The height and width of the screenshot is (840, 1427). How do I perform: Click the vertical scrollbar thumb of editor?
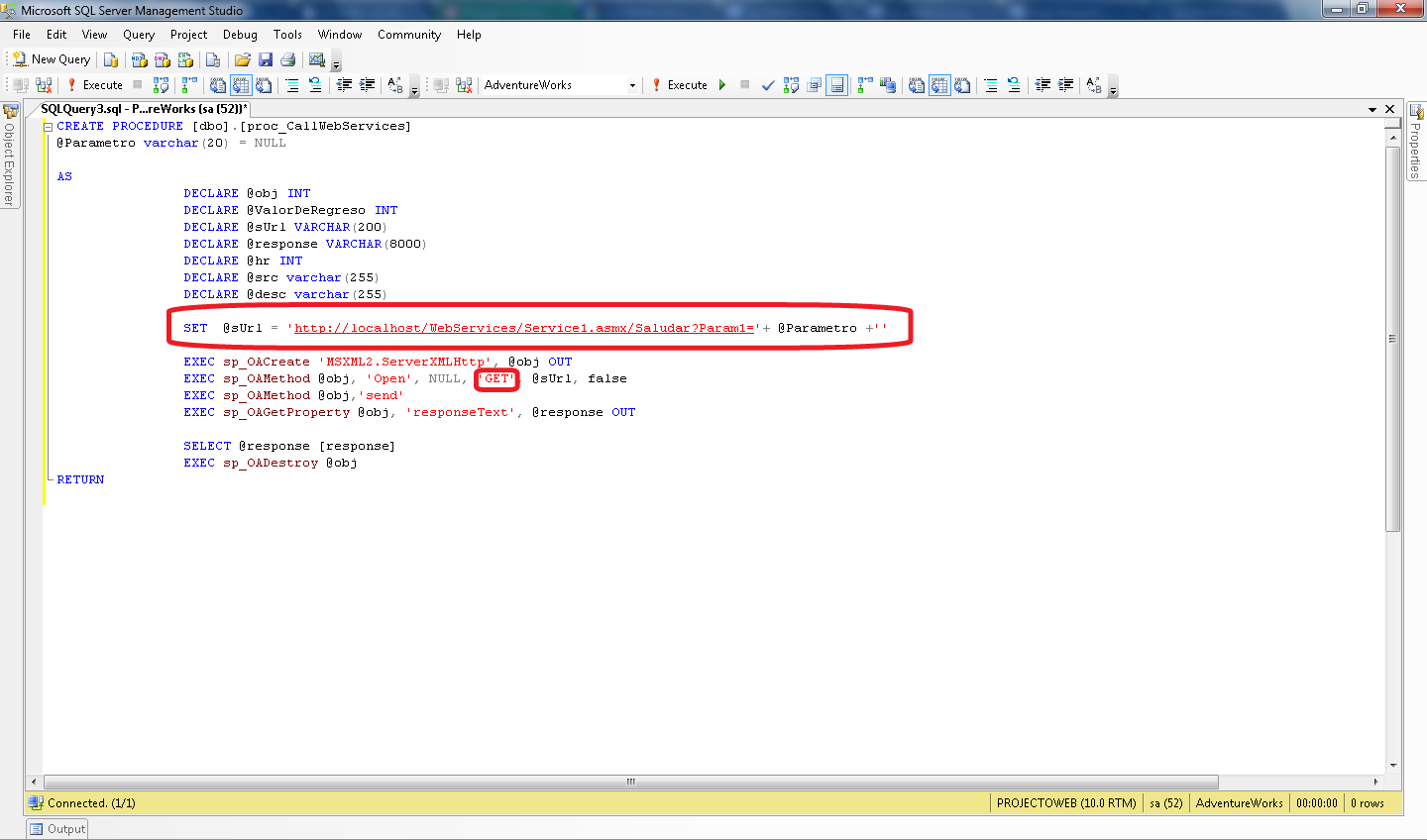[1393, 340]
